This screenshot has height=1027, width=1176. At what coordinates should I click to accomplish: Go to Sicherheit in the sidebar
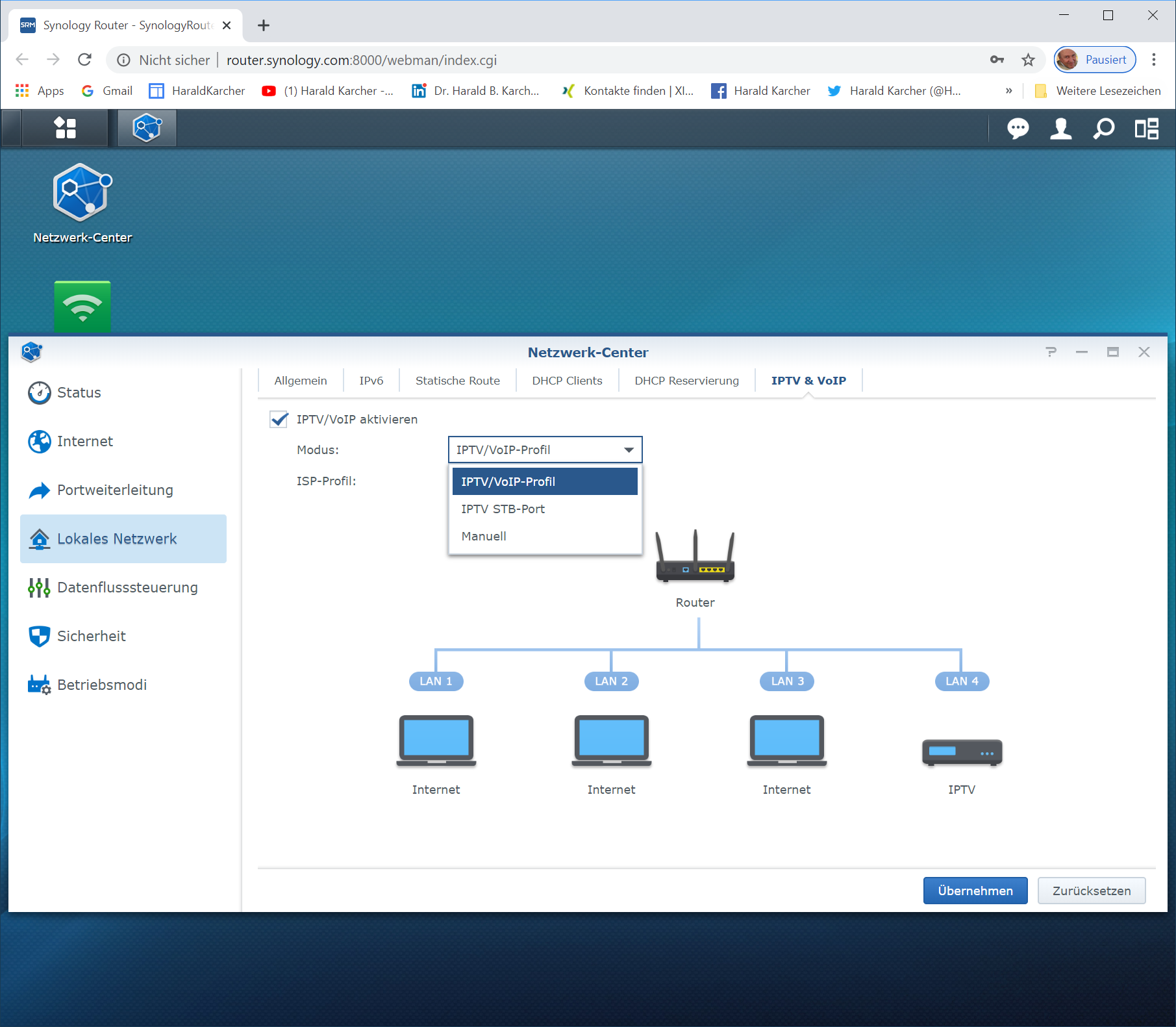point(92,636)
